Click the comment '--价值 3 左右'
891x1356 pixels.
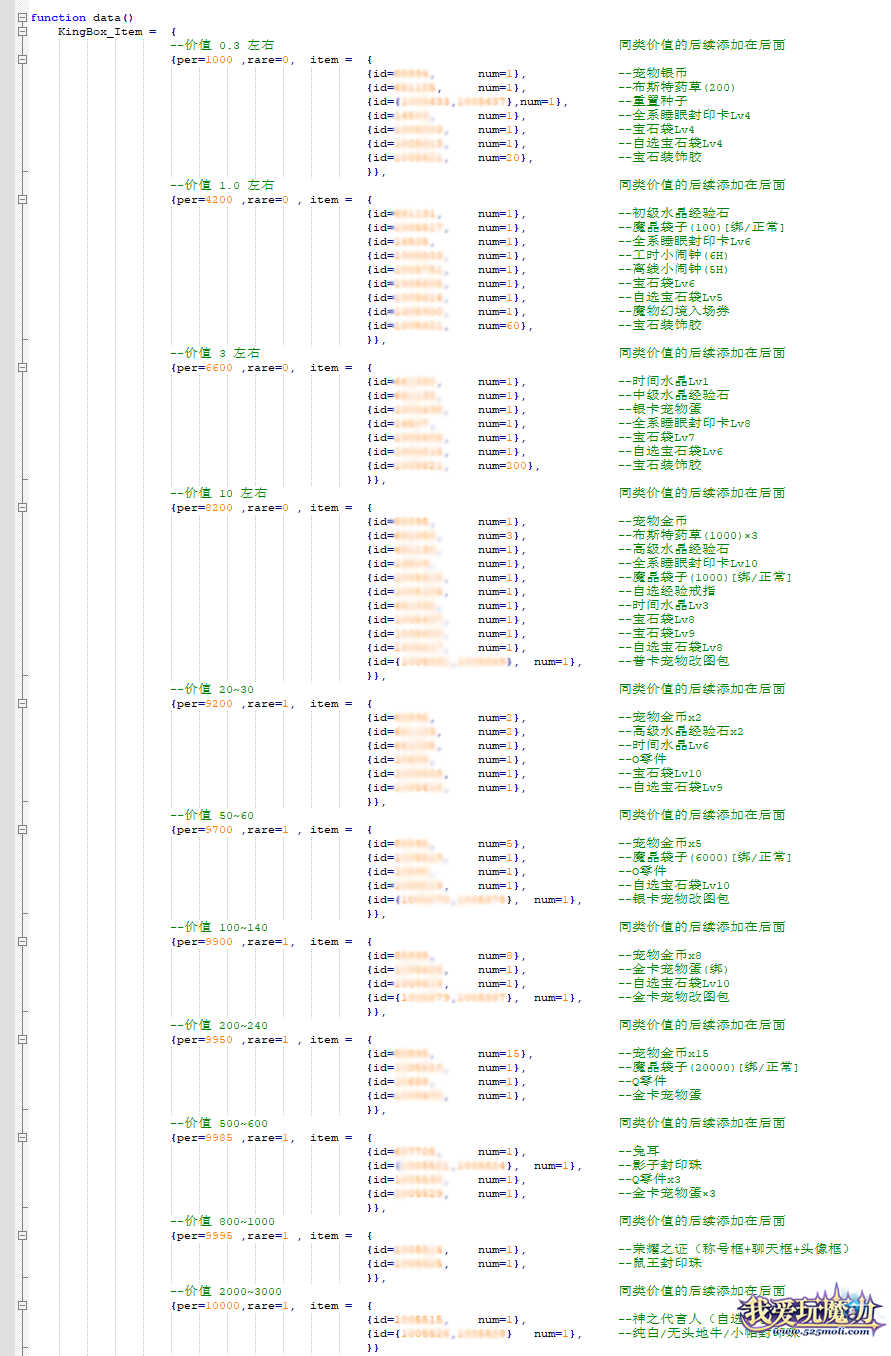[215, 353]
